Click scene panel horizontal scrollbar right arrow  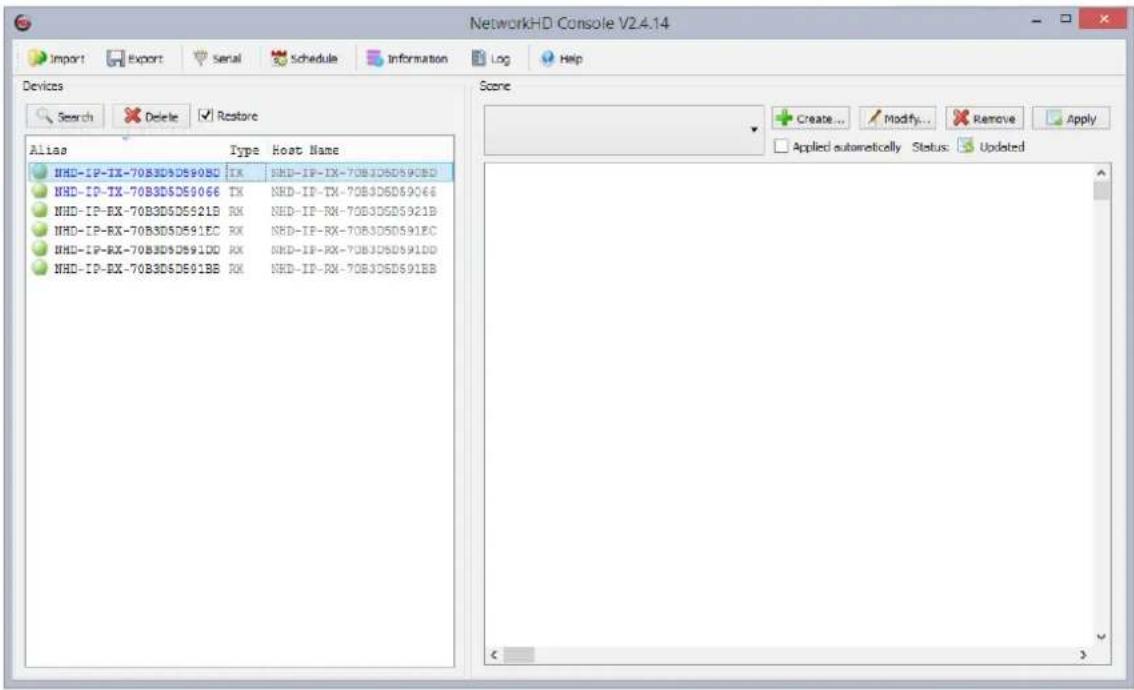(x=1083, y=655)
